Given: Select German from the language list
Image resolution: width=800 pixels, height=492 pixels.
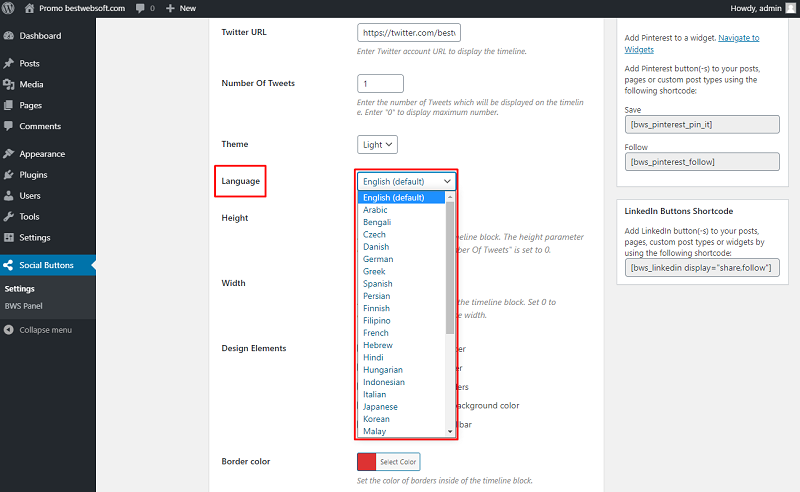Looking at the screenshot, I should coord(402,259).
